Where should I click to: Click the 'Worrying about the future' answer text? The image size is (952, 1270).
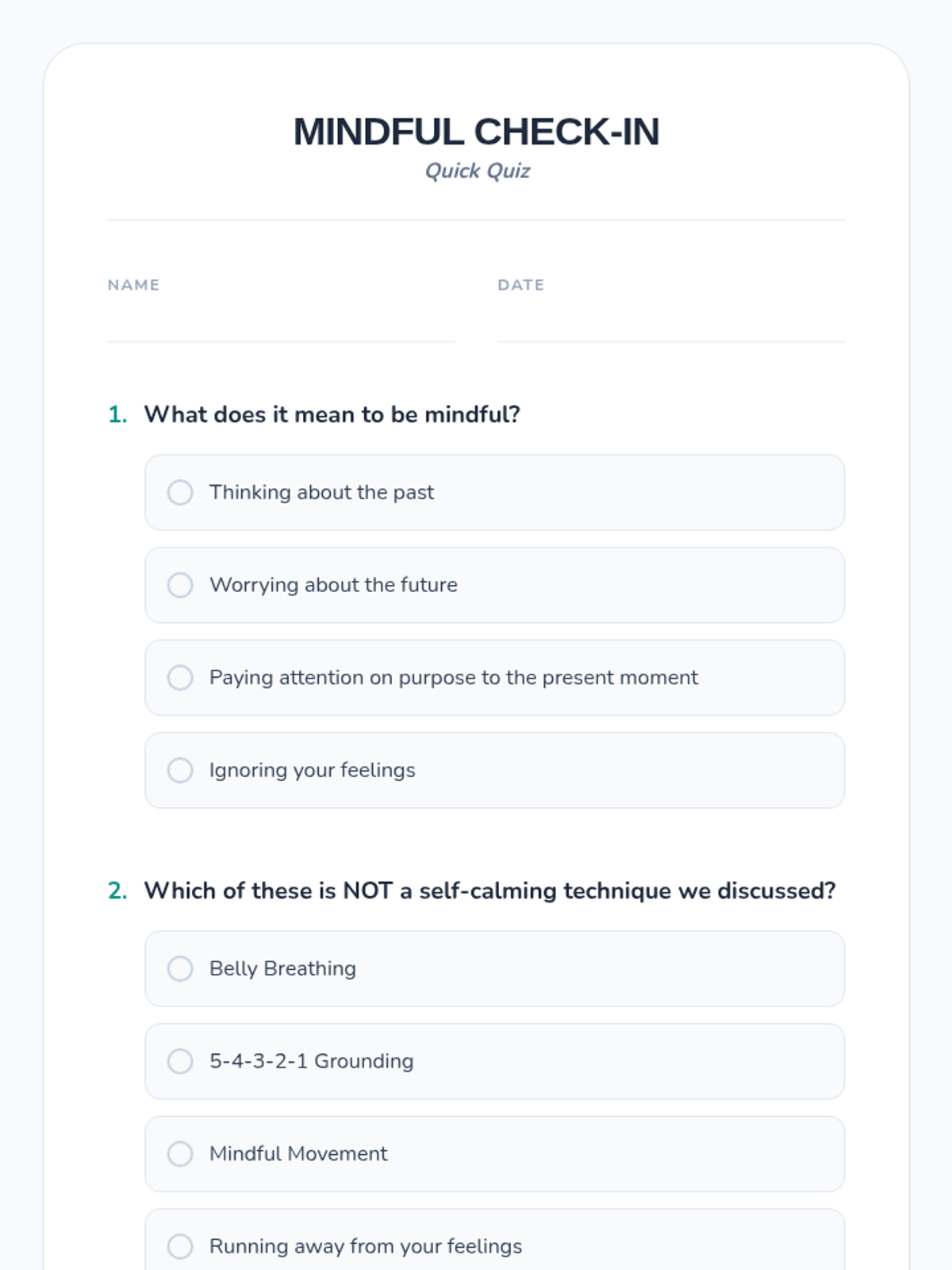click(333, 585)
